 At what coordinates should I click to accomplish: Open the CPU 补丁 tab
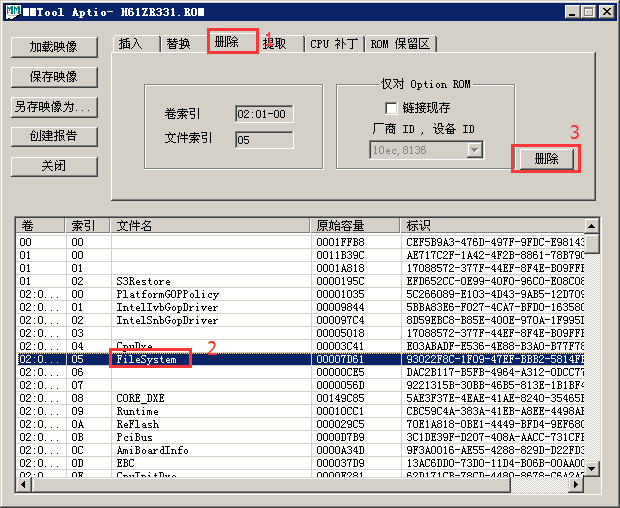(333, 44)
